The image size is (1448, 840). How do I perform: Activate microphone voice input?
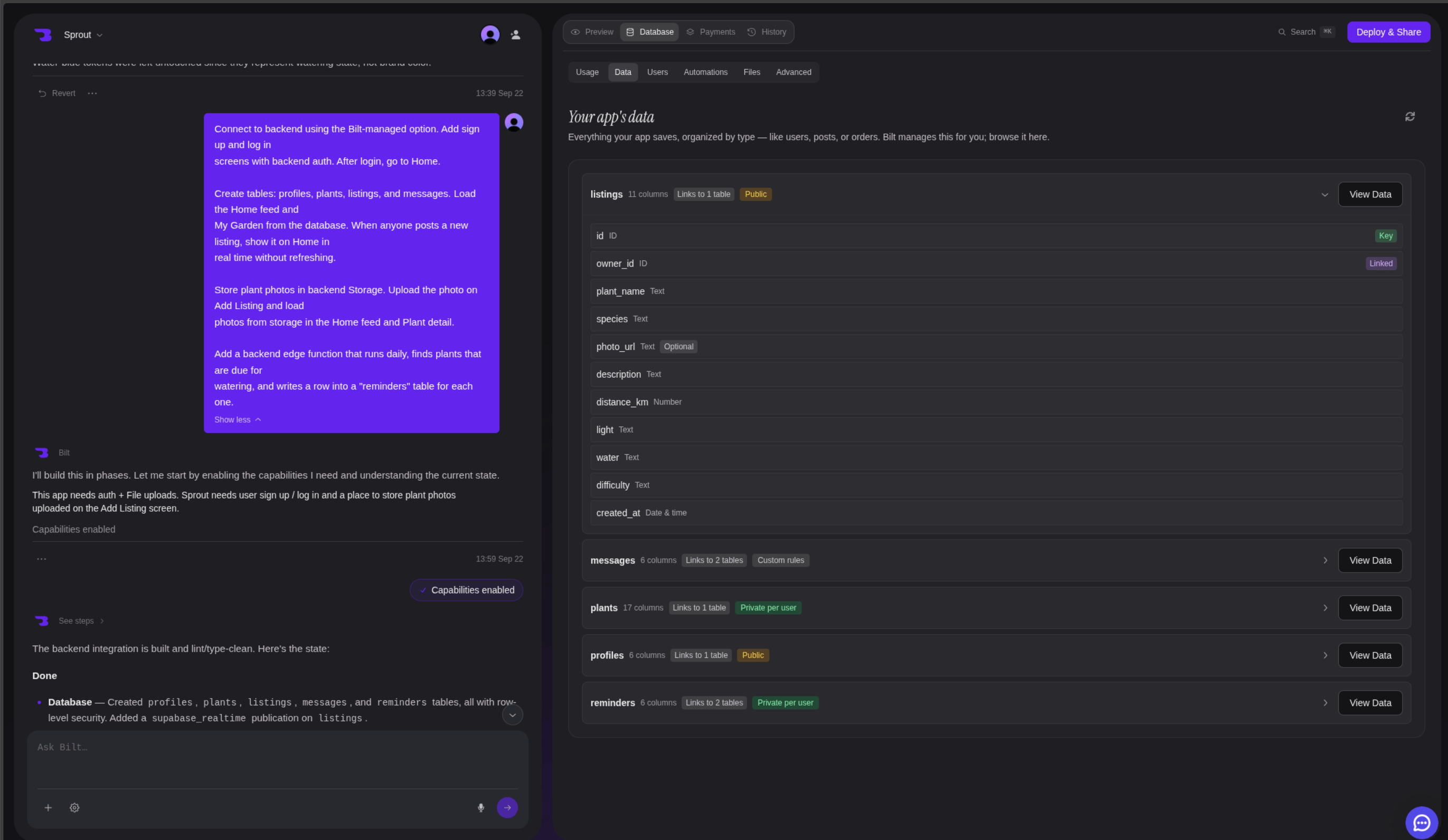(481, 807)
